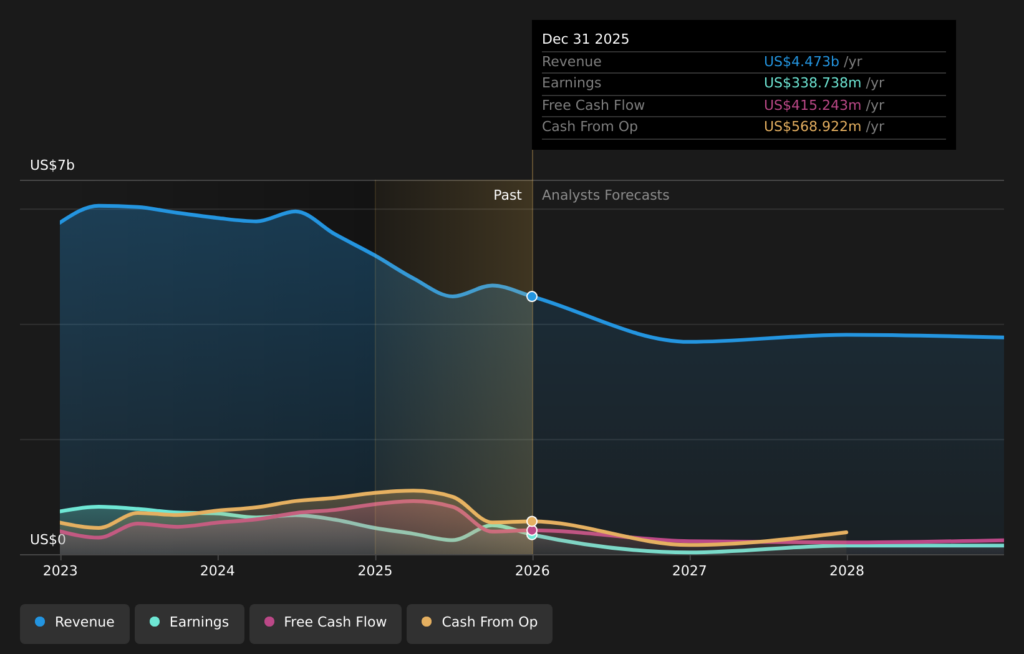The image size is (1024, 654).
Task: Click the 2028 x-axis label
Action: 847,571
